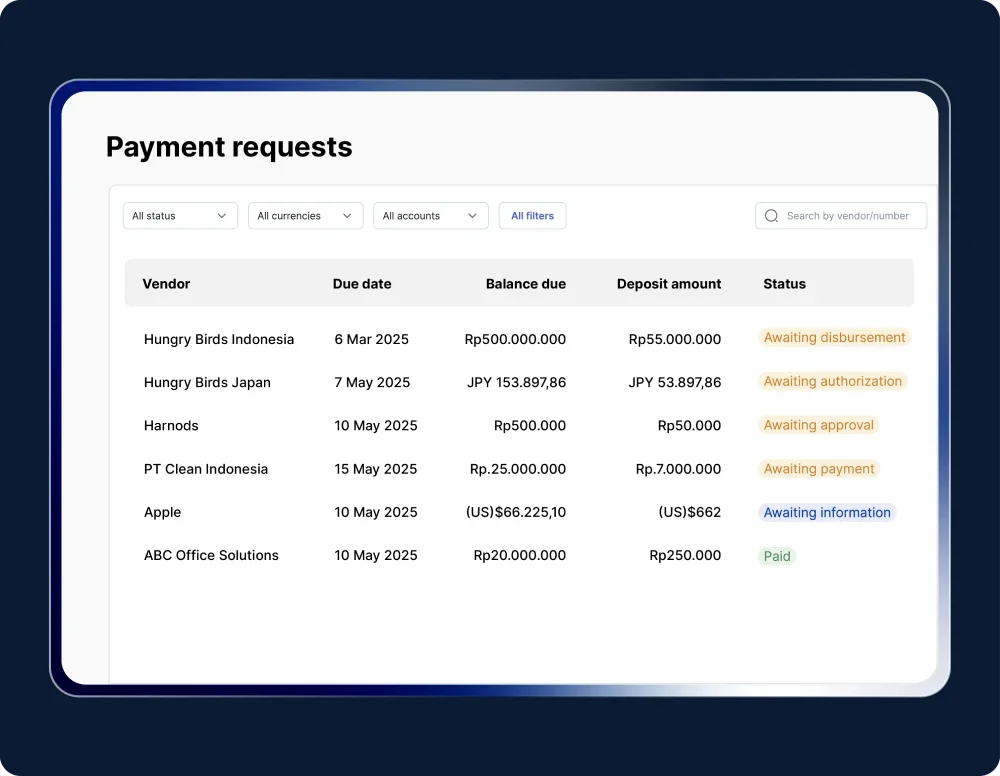This screenshot has width=1000, height=776.
Task: Expand the All currencies dropdown
Action: pyautogui.click(x=305, y=216)
